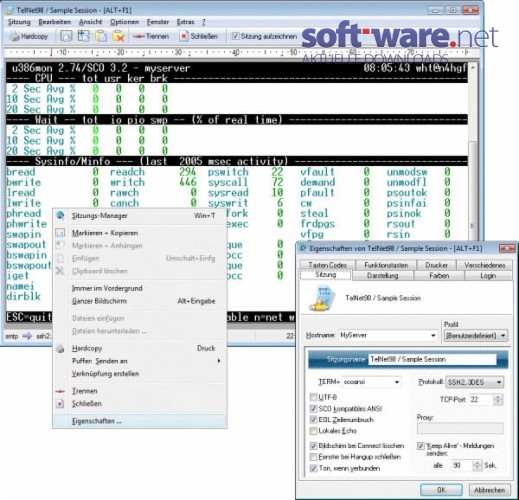Choose Eigenschaften ... in context menu

(140, 421)
